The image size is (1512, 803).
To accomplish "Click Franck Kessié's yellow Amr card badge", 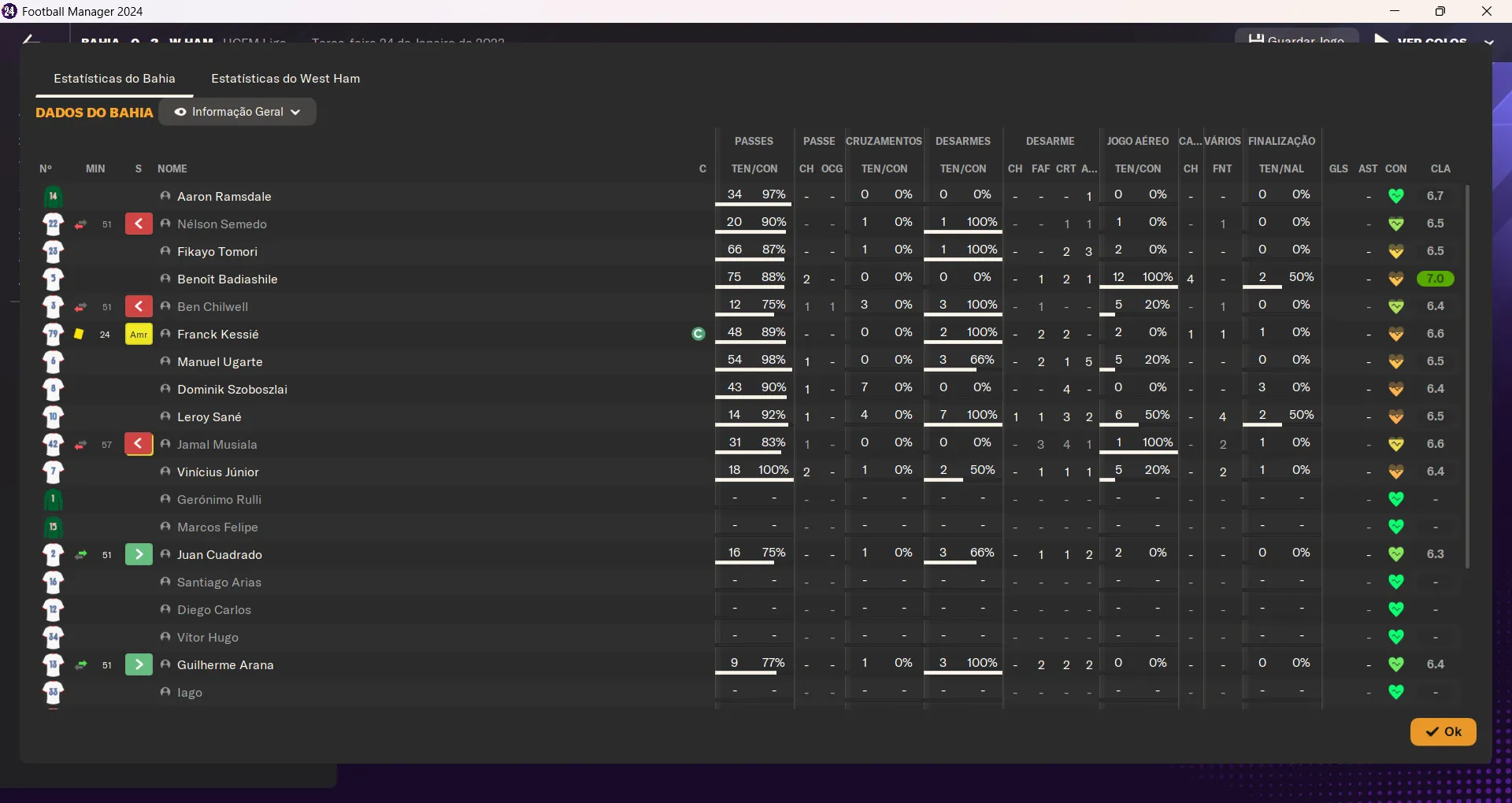I will [139, 334].
